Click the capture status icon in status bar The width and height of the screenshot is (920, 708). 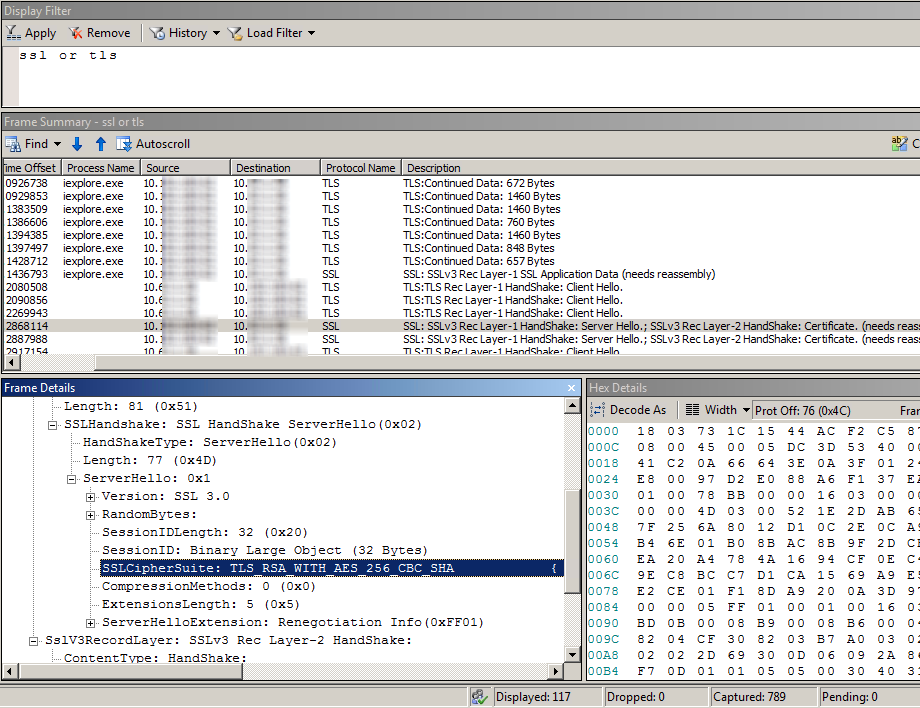point(479,697)
